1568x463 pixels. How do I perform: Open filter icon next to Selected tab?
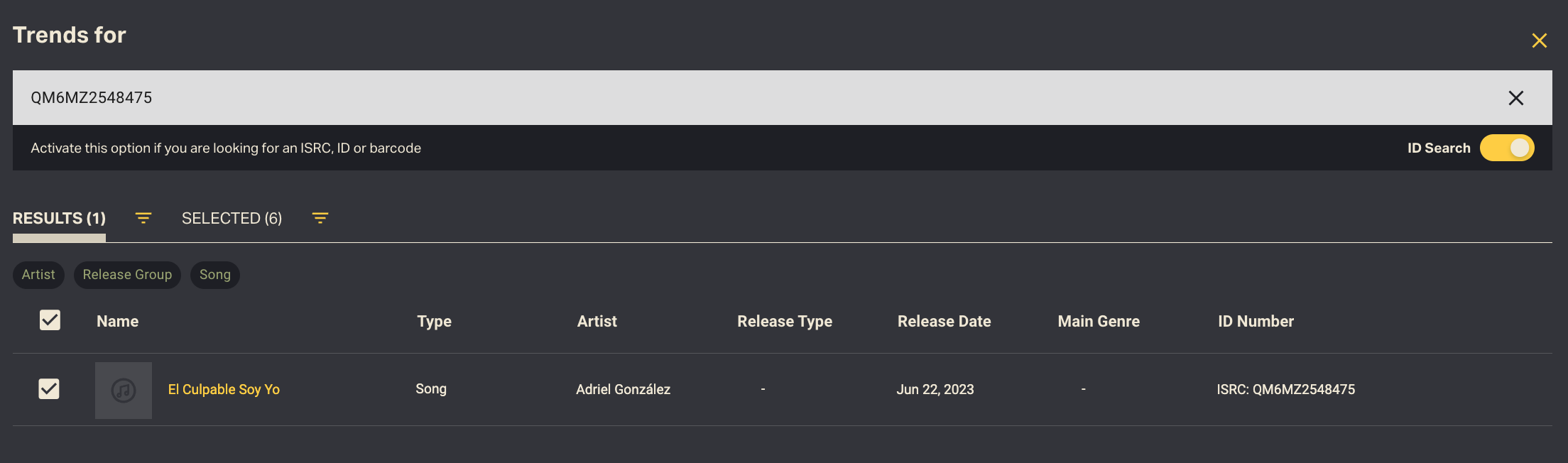(x=320, y=218)
